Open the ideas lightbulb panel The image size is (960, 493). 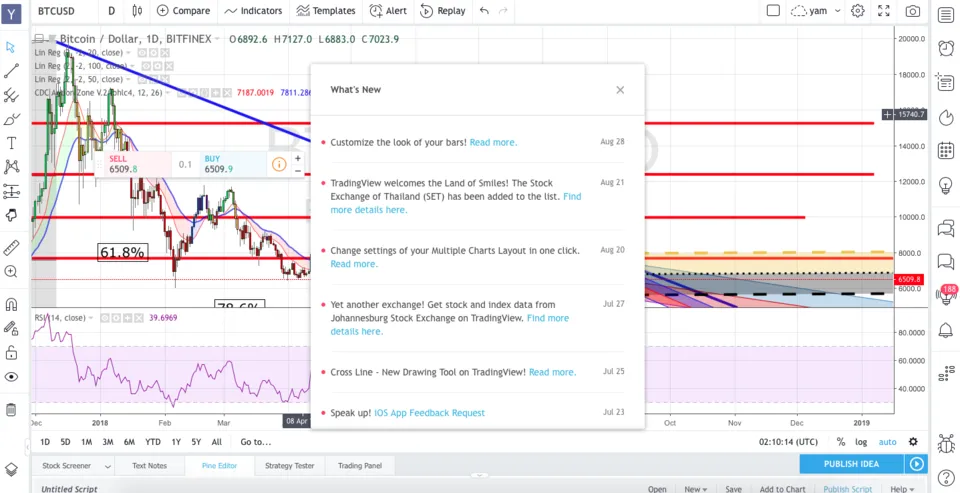[946, 184]
